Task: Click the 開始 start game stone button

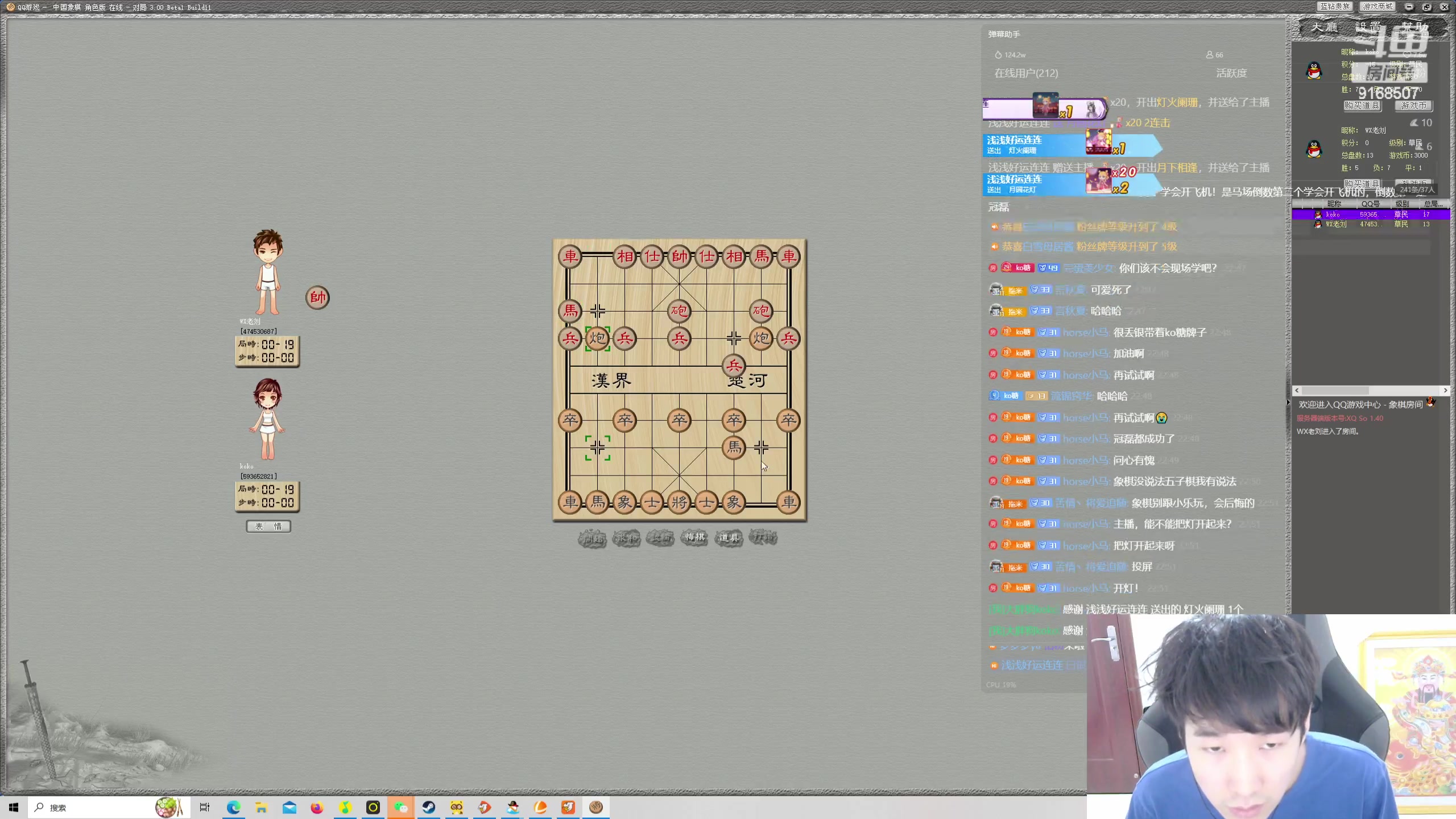Action: pos(592,538)
